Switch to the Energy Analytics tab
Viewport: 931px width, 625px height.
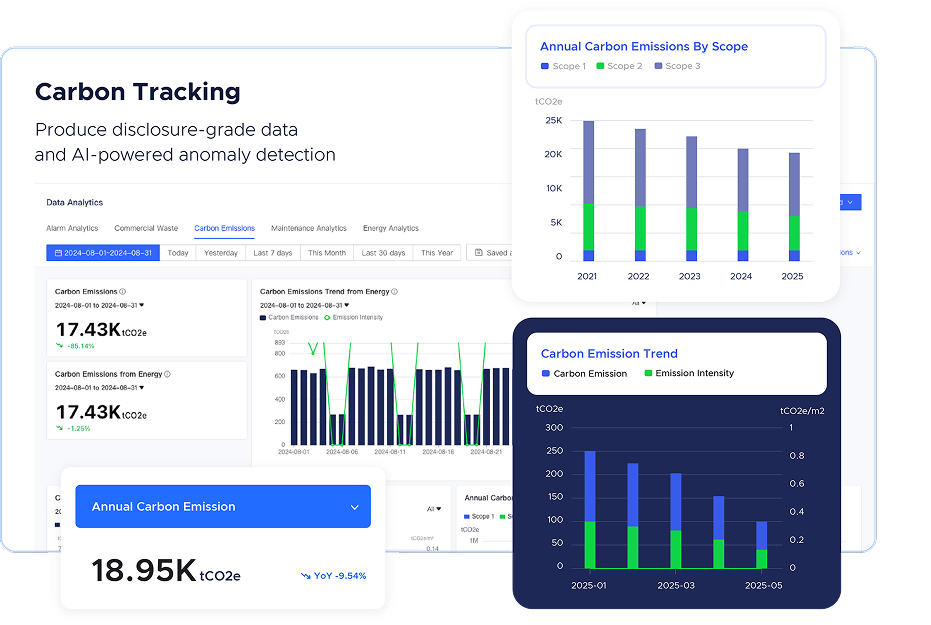[390, 229]
